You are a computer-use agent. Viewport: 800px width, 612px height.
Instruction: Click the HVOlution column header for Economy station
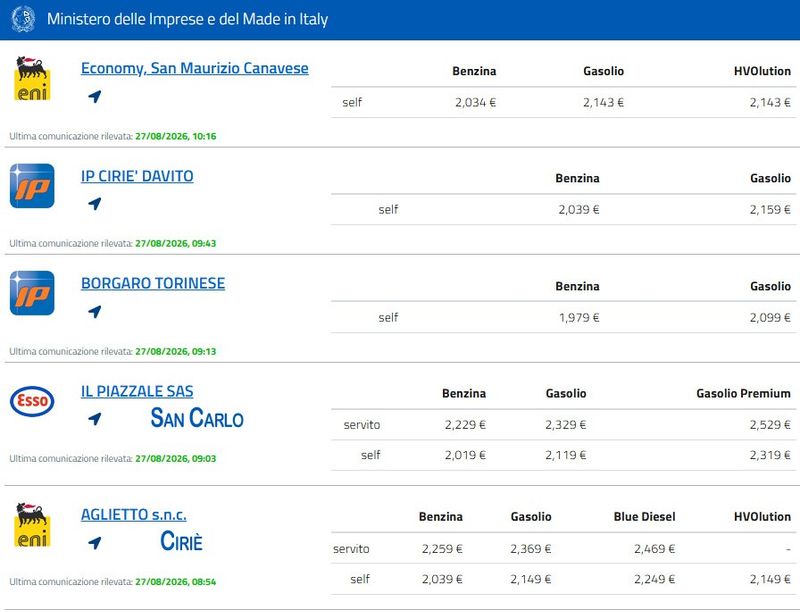tap(762, 71)
